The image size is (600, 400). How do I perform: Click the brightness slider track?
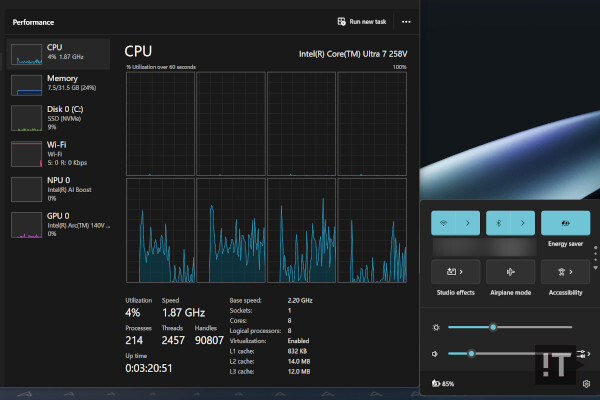point(530,327)
